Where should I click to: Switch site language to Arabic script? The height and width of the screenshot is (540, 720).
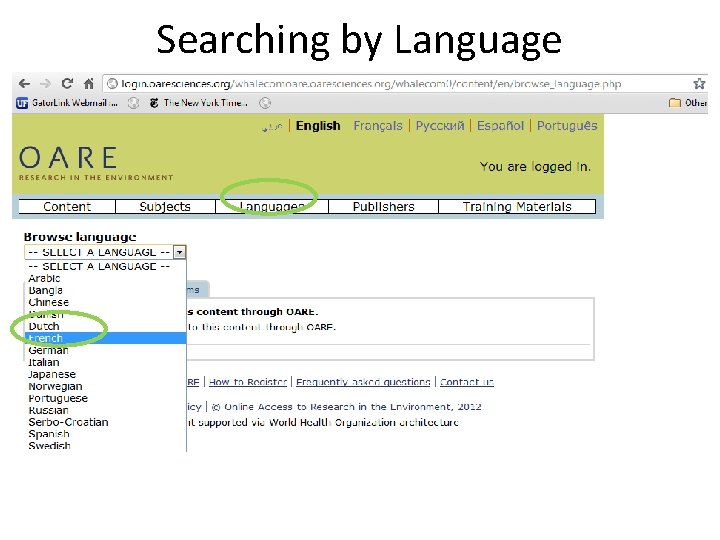pyautogui.click(x=272, y=127)
